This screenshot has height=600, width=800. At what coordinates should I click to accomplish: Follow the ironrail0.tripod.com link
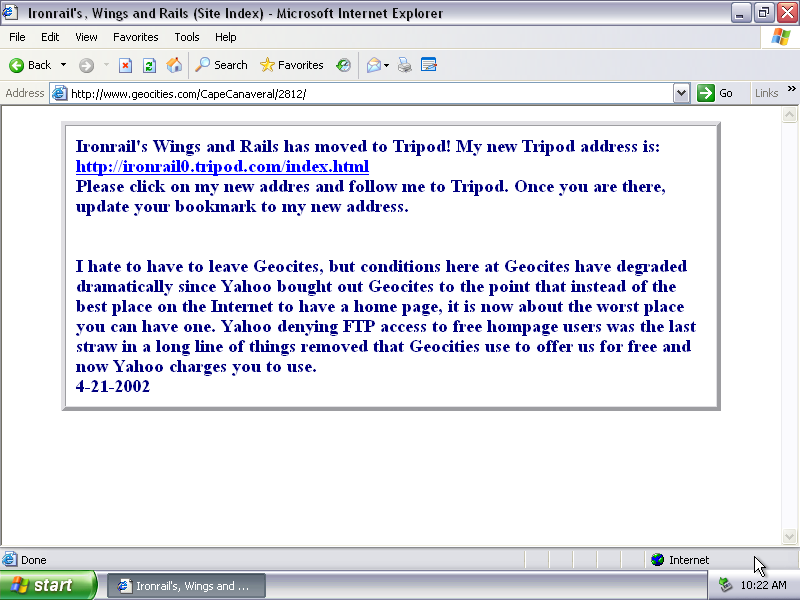222,167
